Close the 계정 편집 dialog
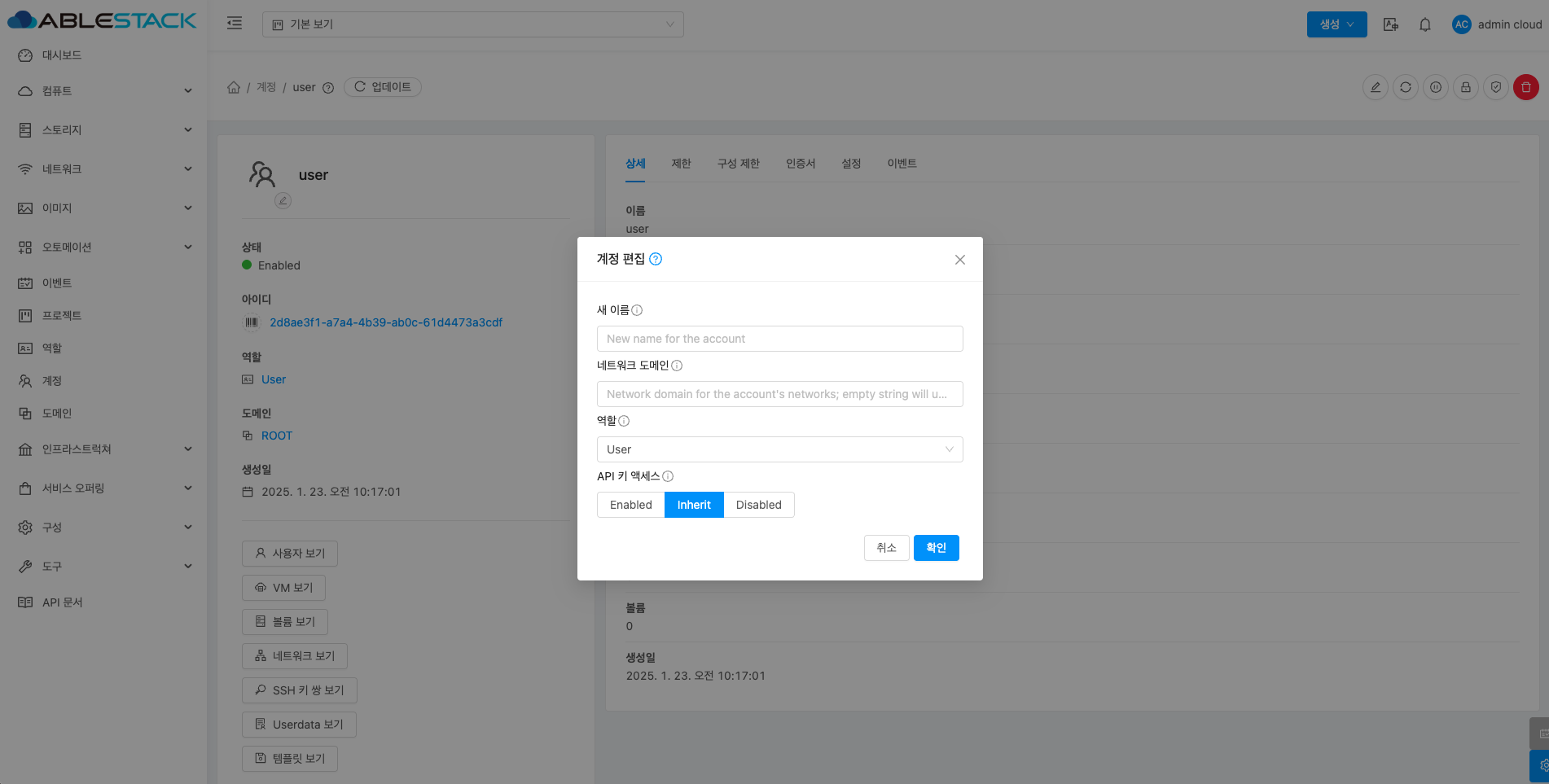Screen dimensions: 1549x784 tap(959, 260)
